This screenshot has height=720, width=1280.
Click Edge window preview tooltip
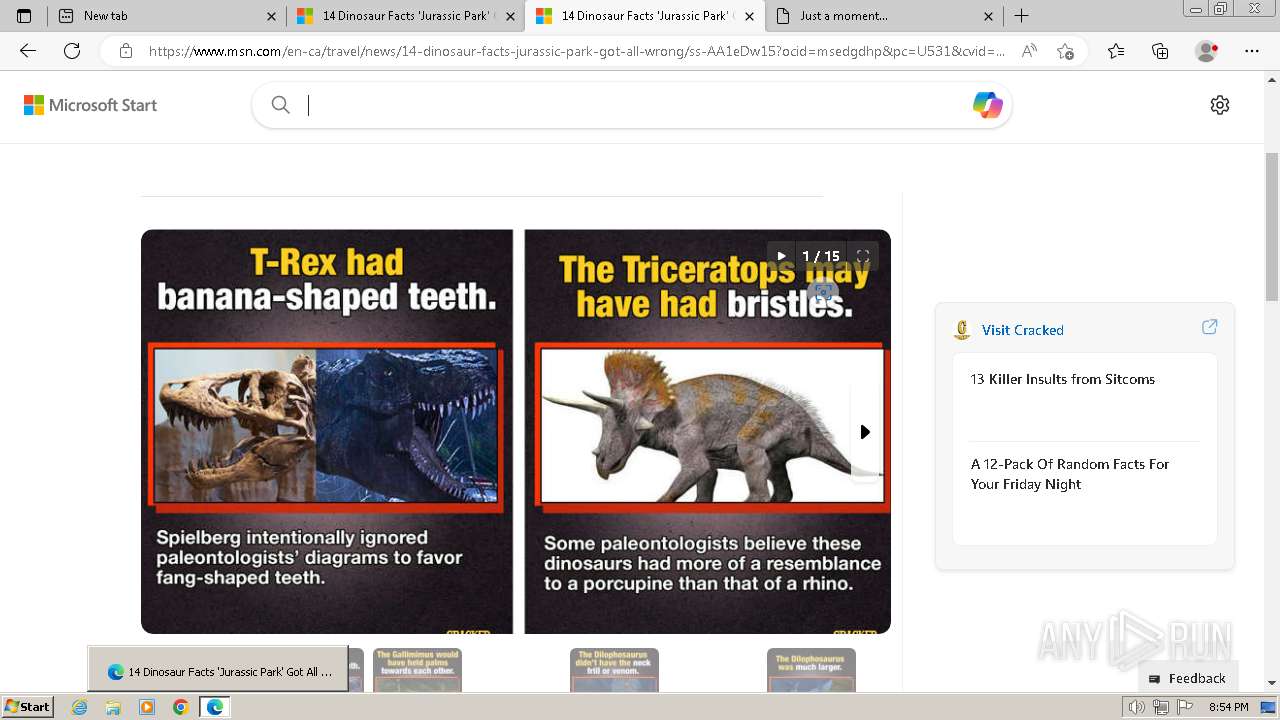click(218, 669)
